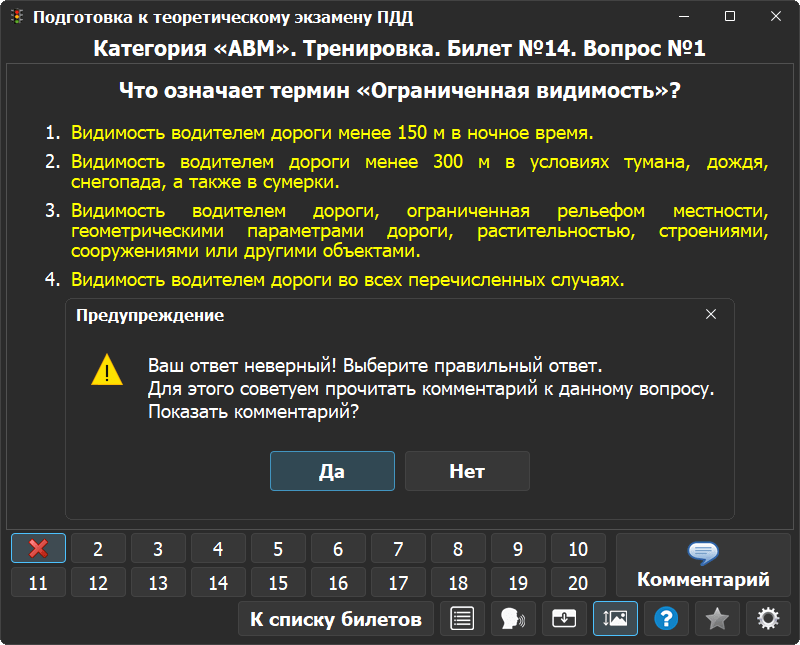This screenshot has width=800, height=645.
Task: Select answer 4 во всех перечисленных случаях
Action: [x=347, y=280]
